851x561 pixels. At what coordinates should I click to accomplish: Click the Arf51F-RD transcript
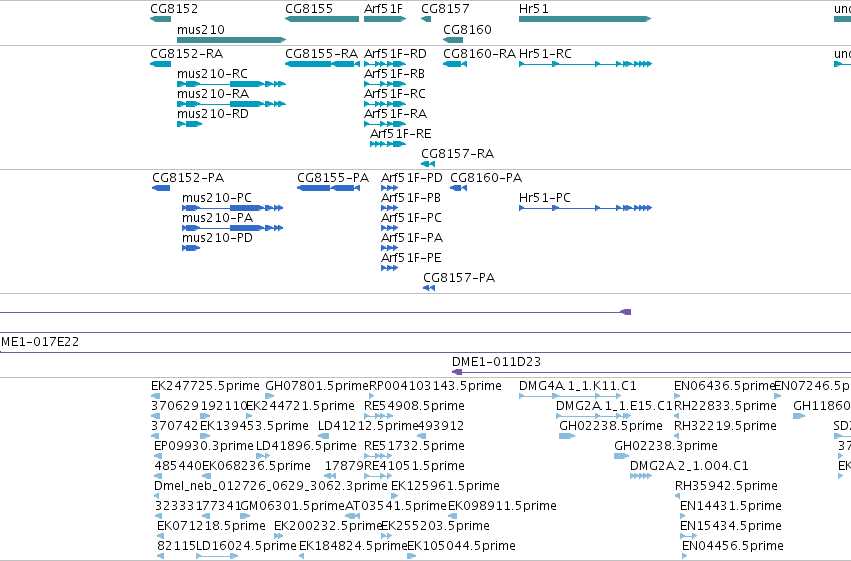tap(385, 64)
